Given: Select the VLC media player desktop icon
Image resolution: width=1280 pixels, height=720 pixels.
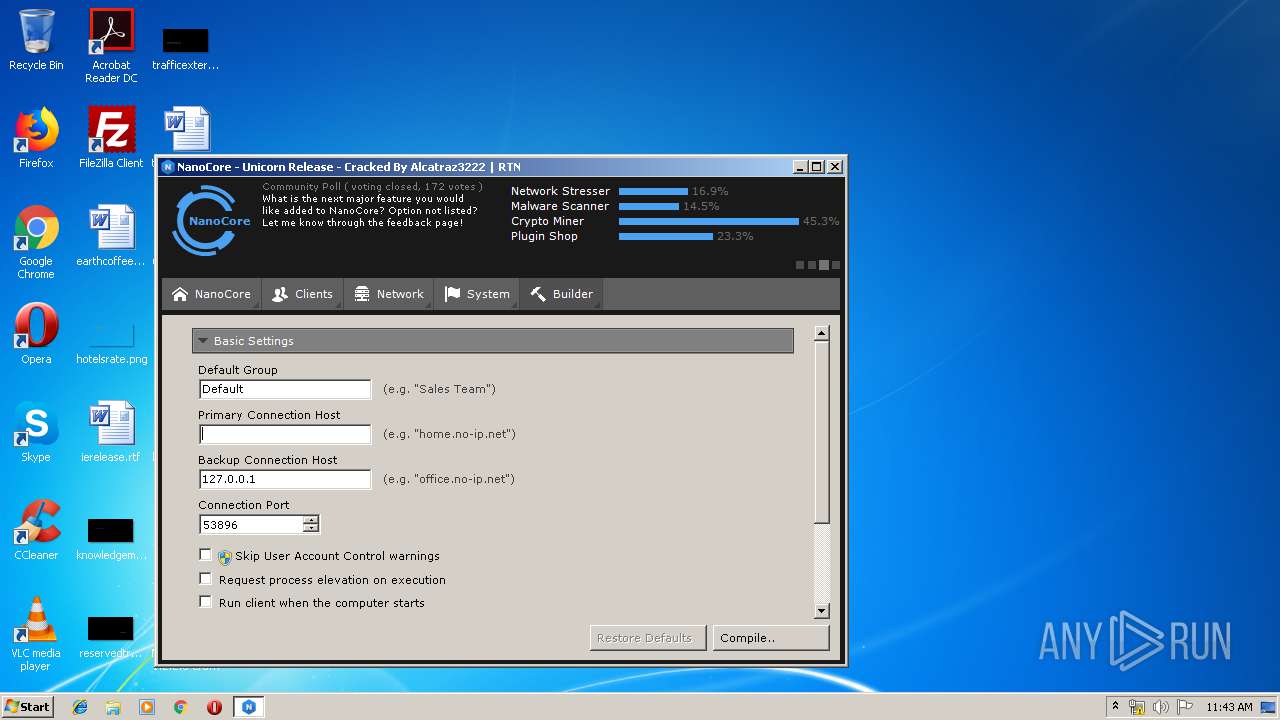Looking at the screenshot, I should pyautogui.click(x=36, y=634).
